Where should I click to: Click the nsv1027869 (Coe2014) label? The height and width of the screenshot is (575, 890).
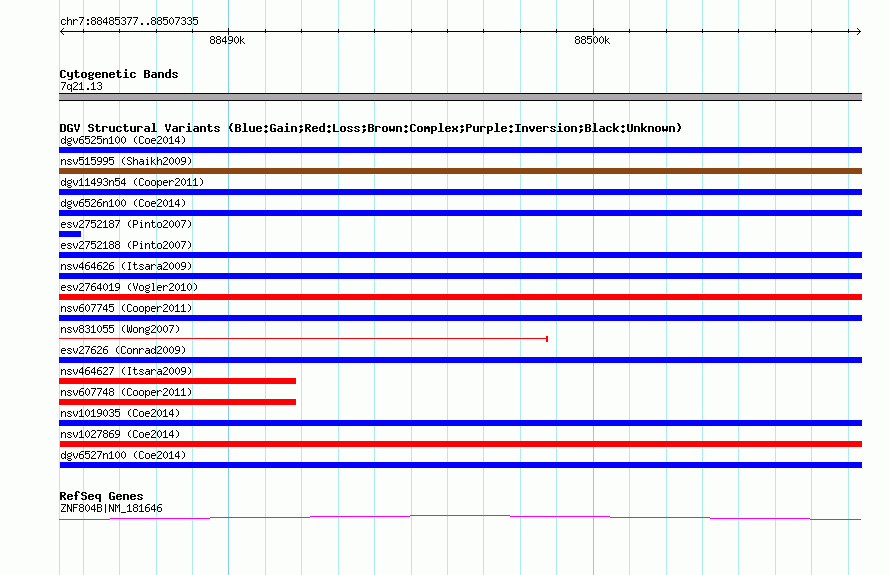tap(120, 434)
